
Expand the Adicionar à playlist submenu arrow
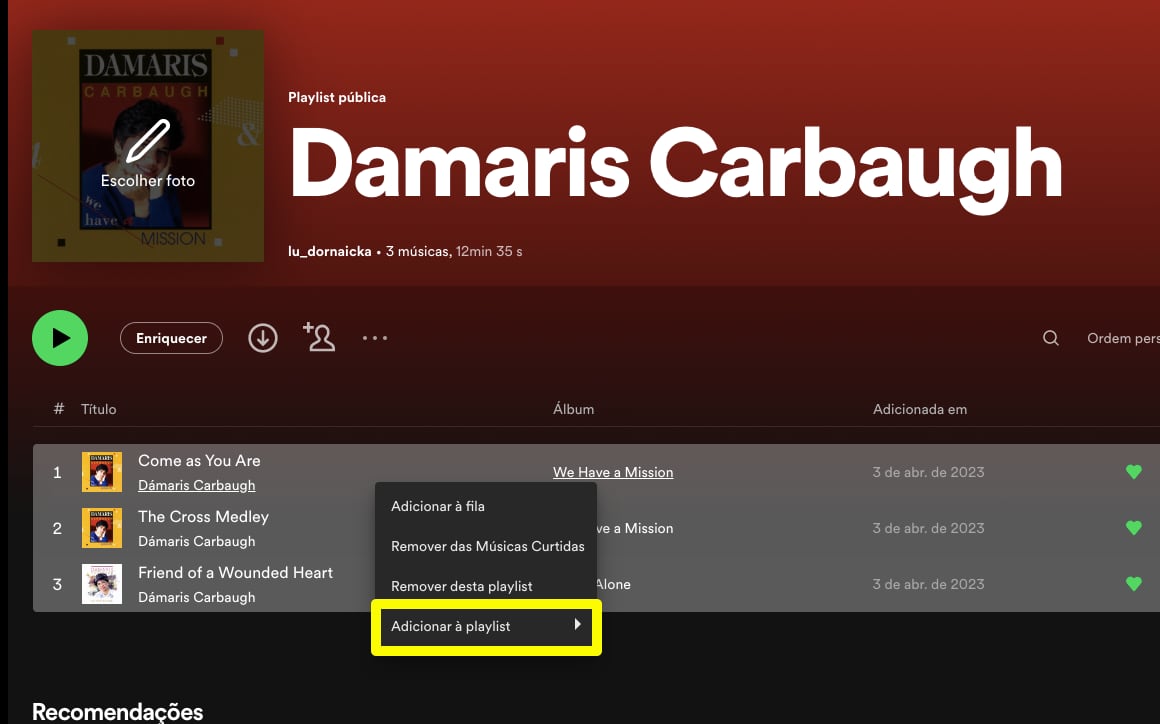click(x=577, y=625)
